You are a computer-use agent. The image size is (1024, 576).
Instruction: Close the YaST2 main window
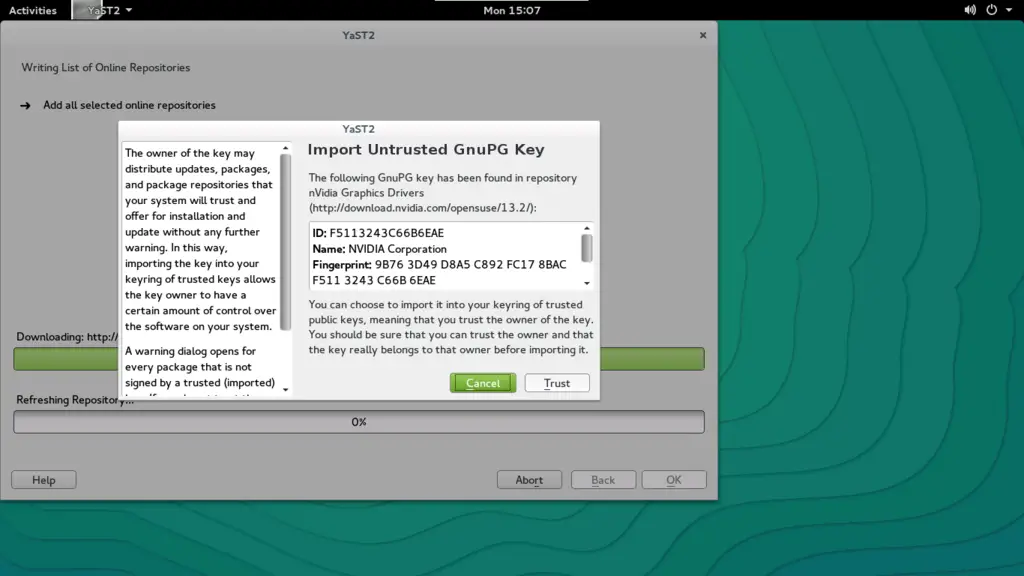coord(703,35)
